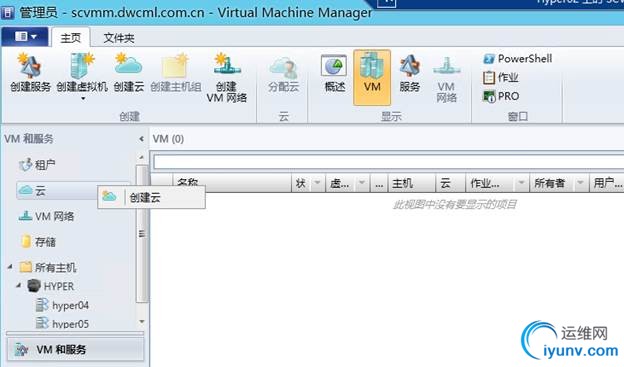Click the window system icon in title bar
The width and height of the screenshot is (624, 367).
(8, 13)
